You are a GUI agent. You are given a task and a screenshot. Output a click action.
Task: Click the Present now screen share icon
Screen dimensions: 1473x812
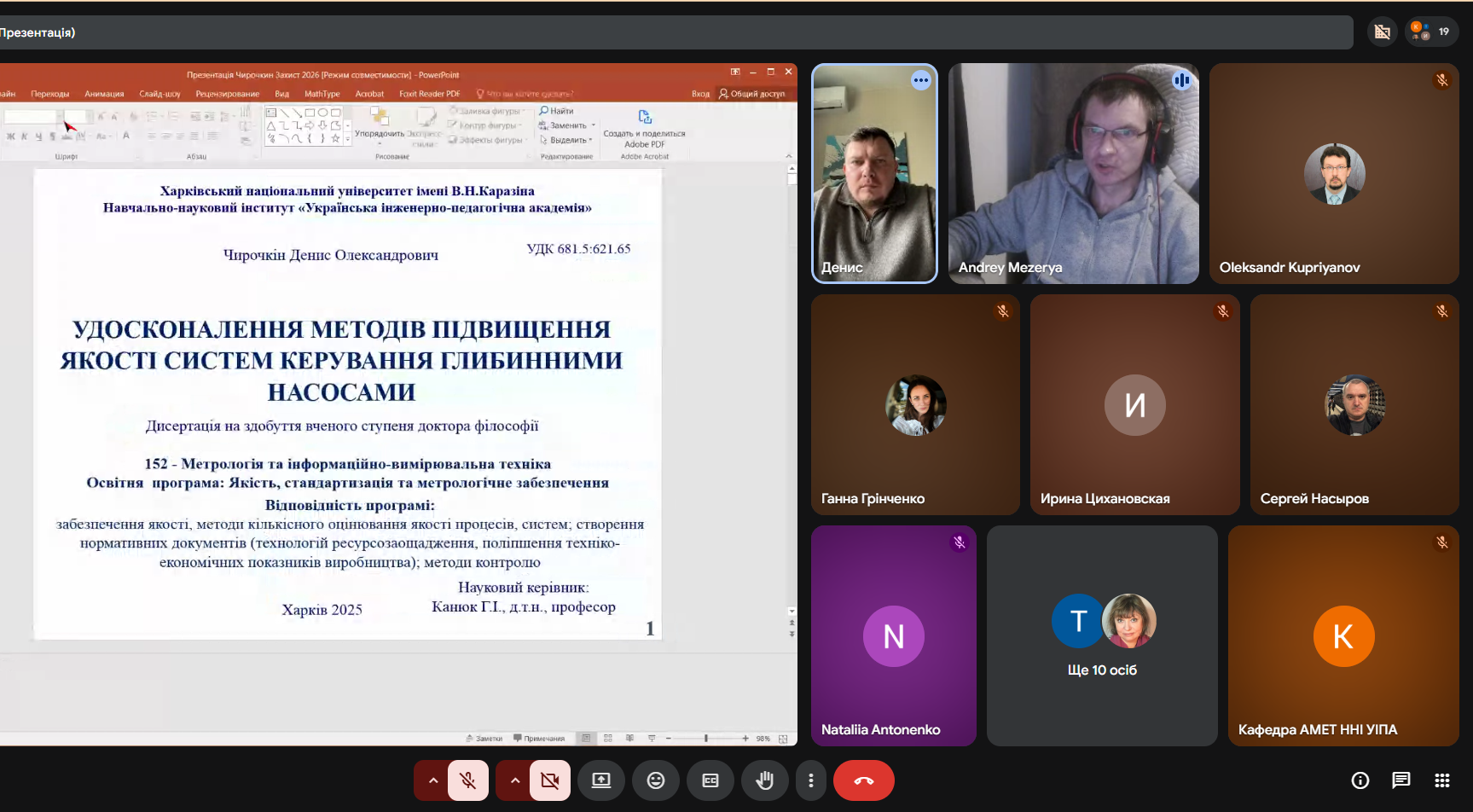pyautogui.click(x=601, y=780)
